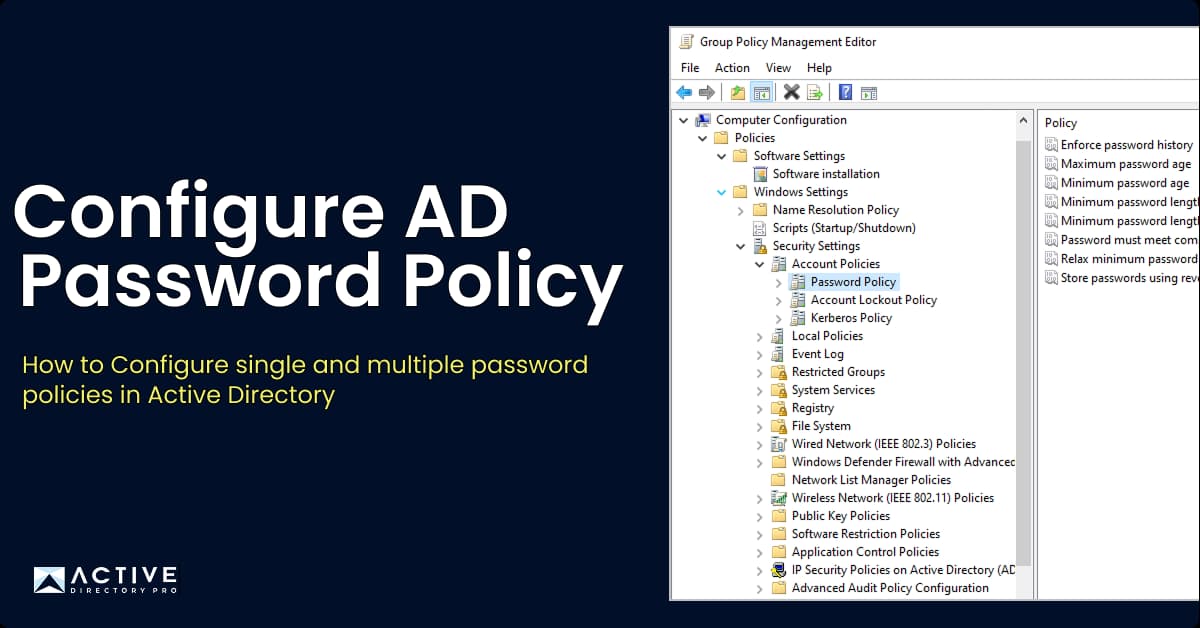Click the Enforce password history policy icon

point(1051,145)
